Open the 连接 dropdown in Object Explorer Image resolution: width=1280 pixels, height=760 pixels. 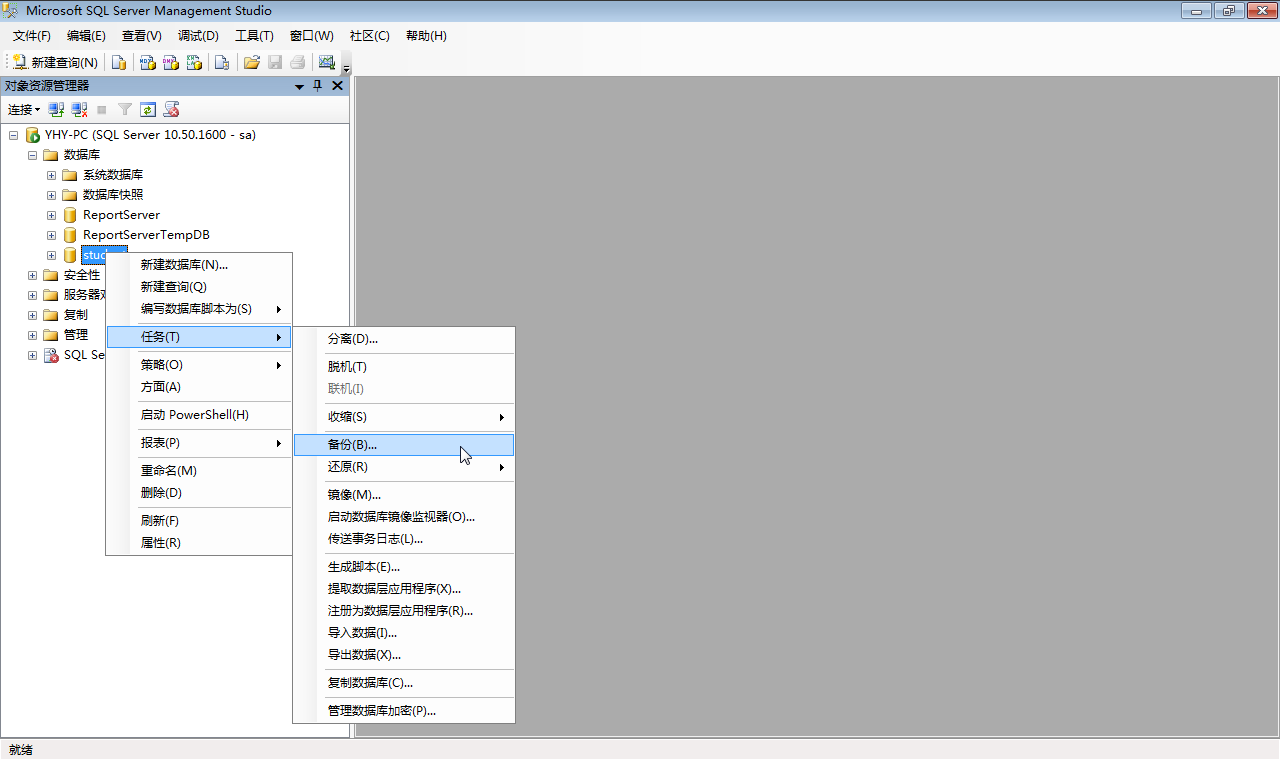(24, 110)
